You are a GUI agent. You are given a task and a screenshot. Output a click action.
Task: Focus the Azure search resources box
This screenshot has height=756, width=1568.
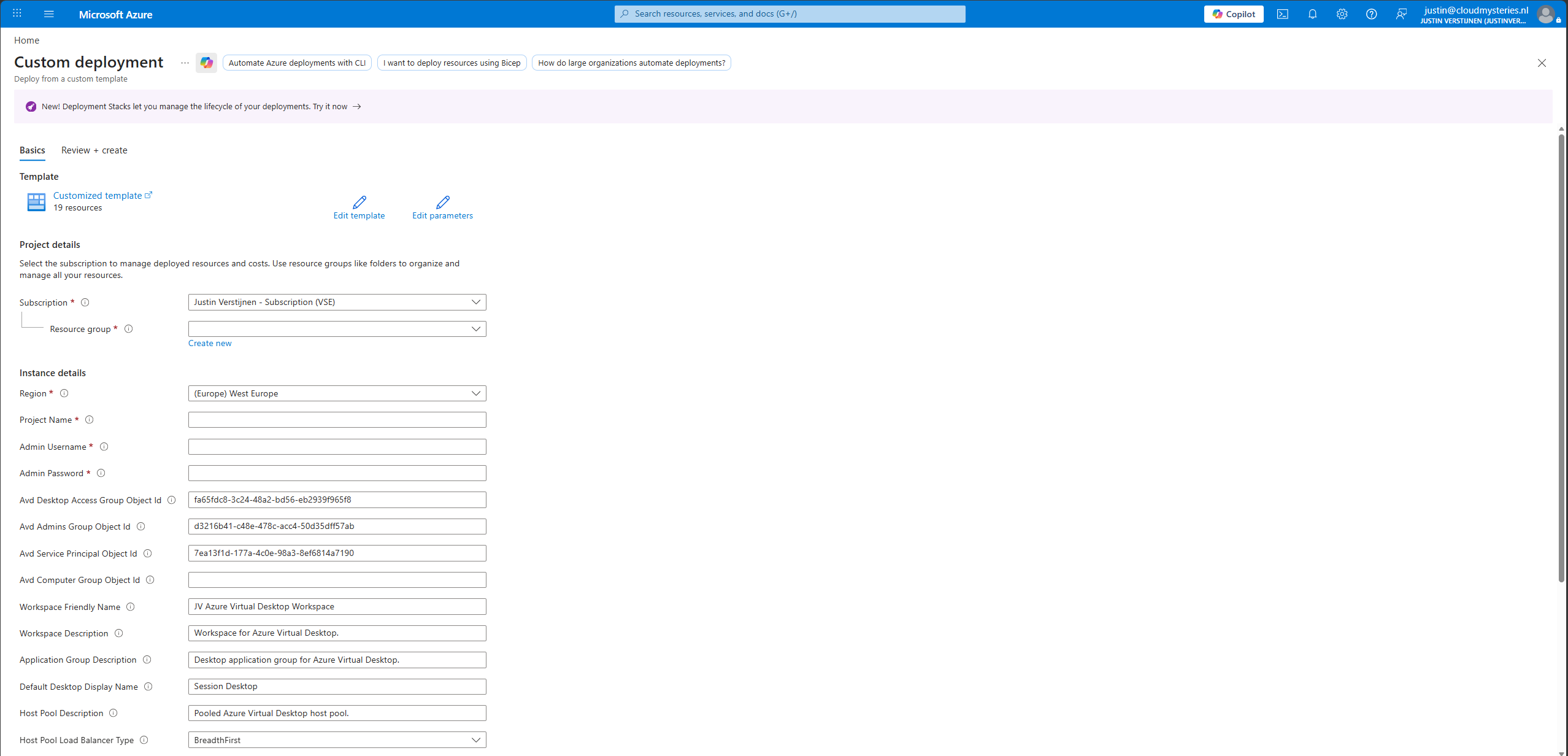(790, 14)
